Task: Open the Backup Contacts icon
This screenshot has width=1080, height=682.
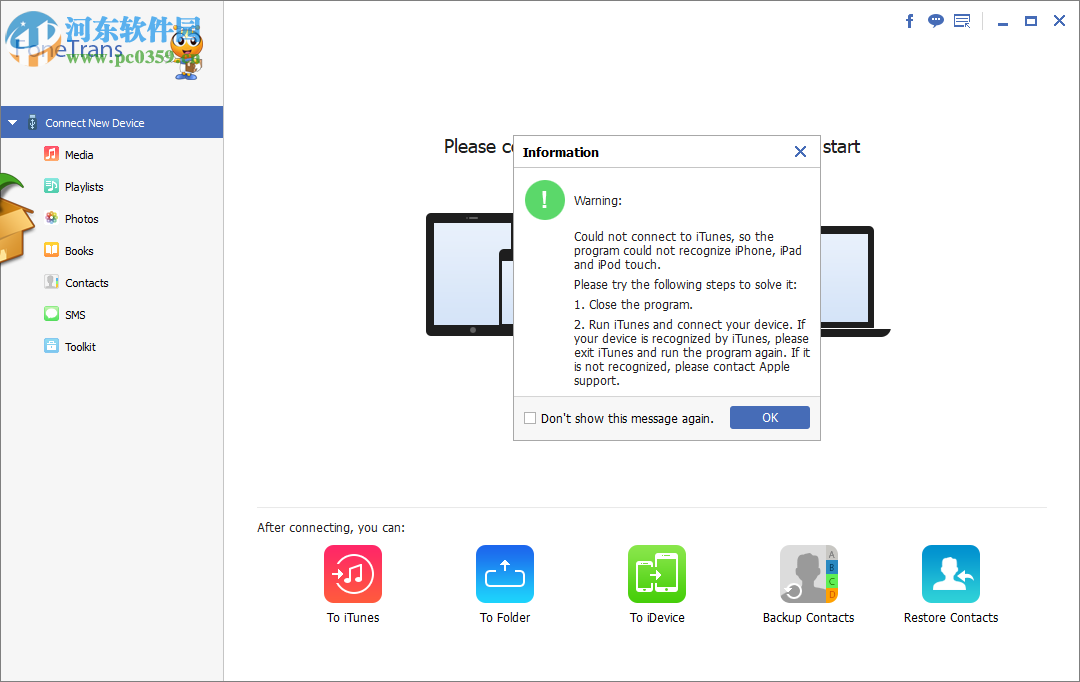Action: pos(808,574)
